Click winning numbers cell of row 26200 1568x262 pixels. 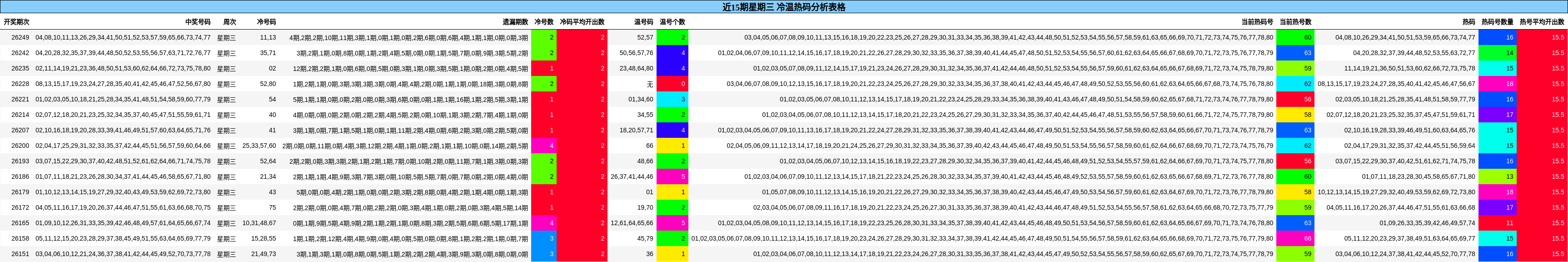[123, 146]
